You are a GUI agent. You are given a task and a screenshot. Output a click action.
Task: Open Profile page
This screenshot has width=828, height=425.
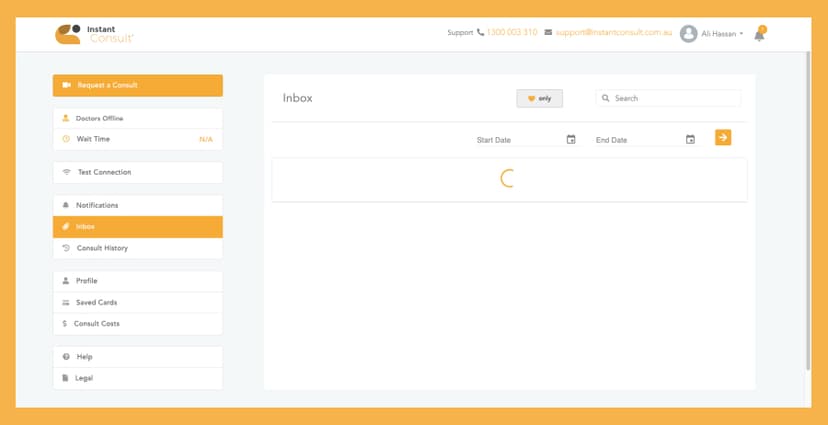[x=138, y=281]
